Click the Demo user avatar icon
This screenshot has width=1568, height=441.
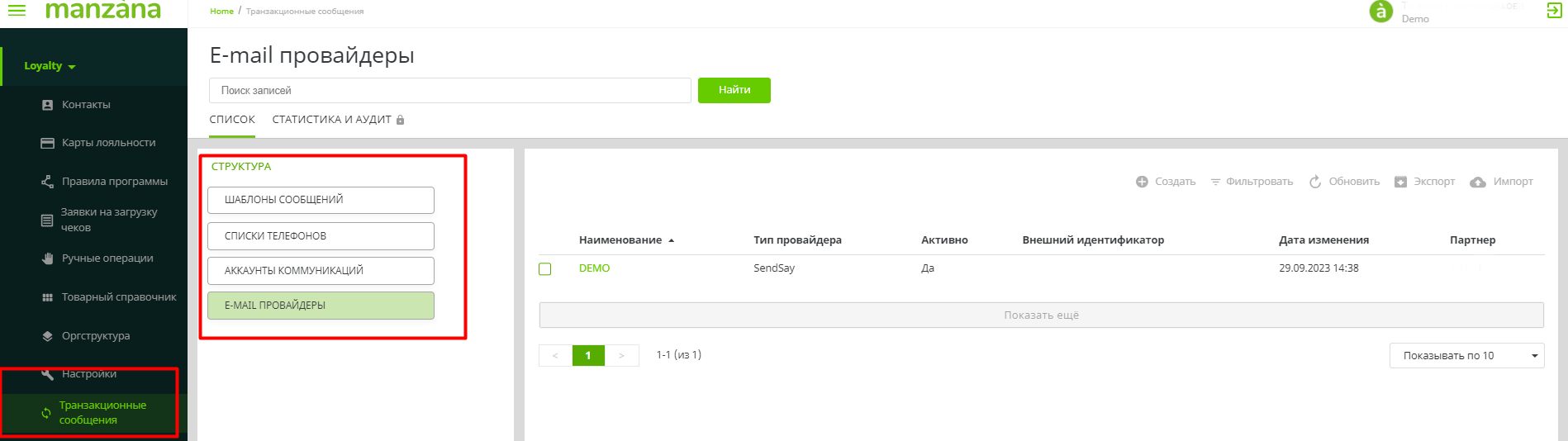point(1380,12)
